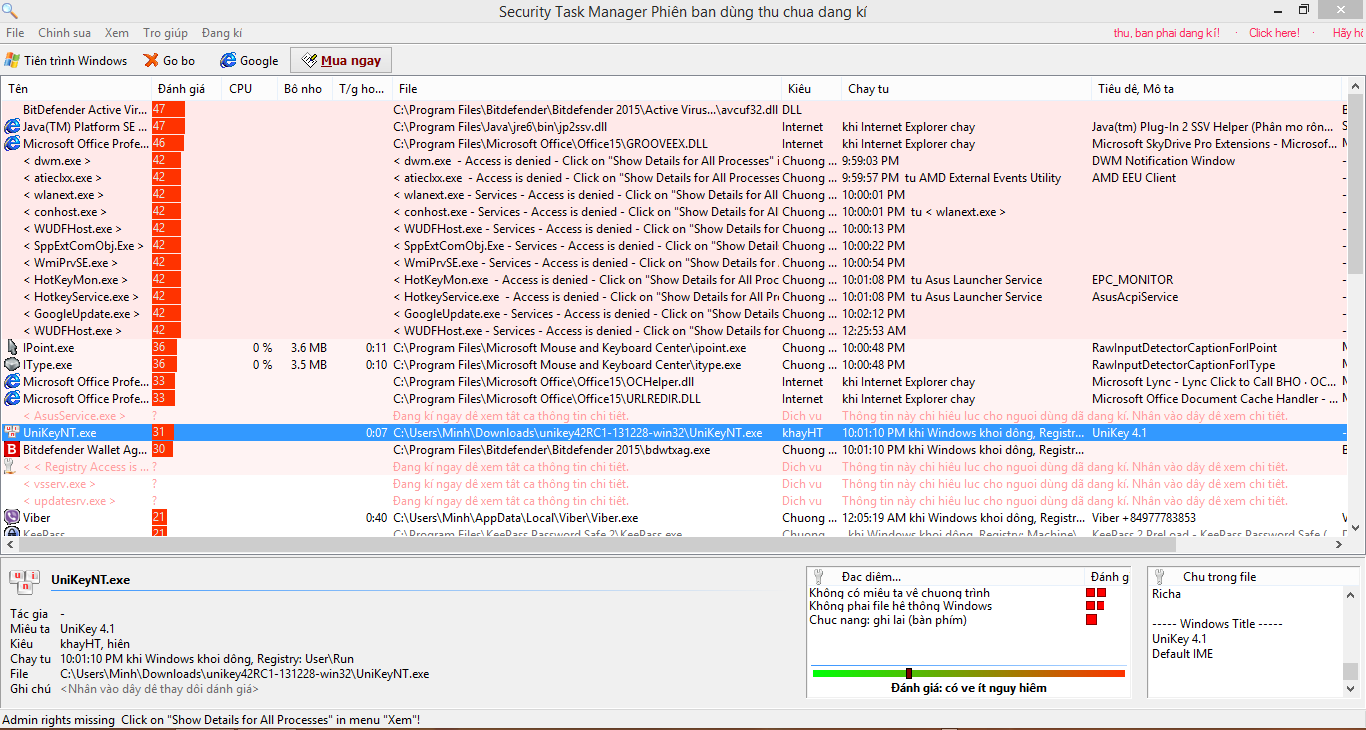Click the danger rating slider marker
Screen dimensions: 1366x730
pyautogui.click(x=908, y=673)
